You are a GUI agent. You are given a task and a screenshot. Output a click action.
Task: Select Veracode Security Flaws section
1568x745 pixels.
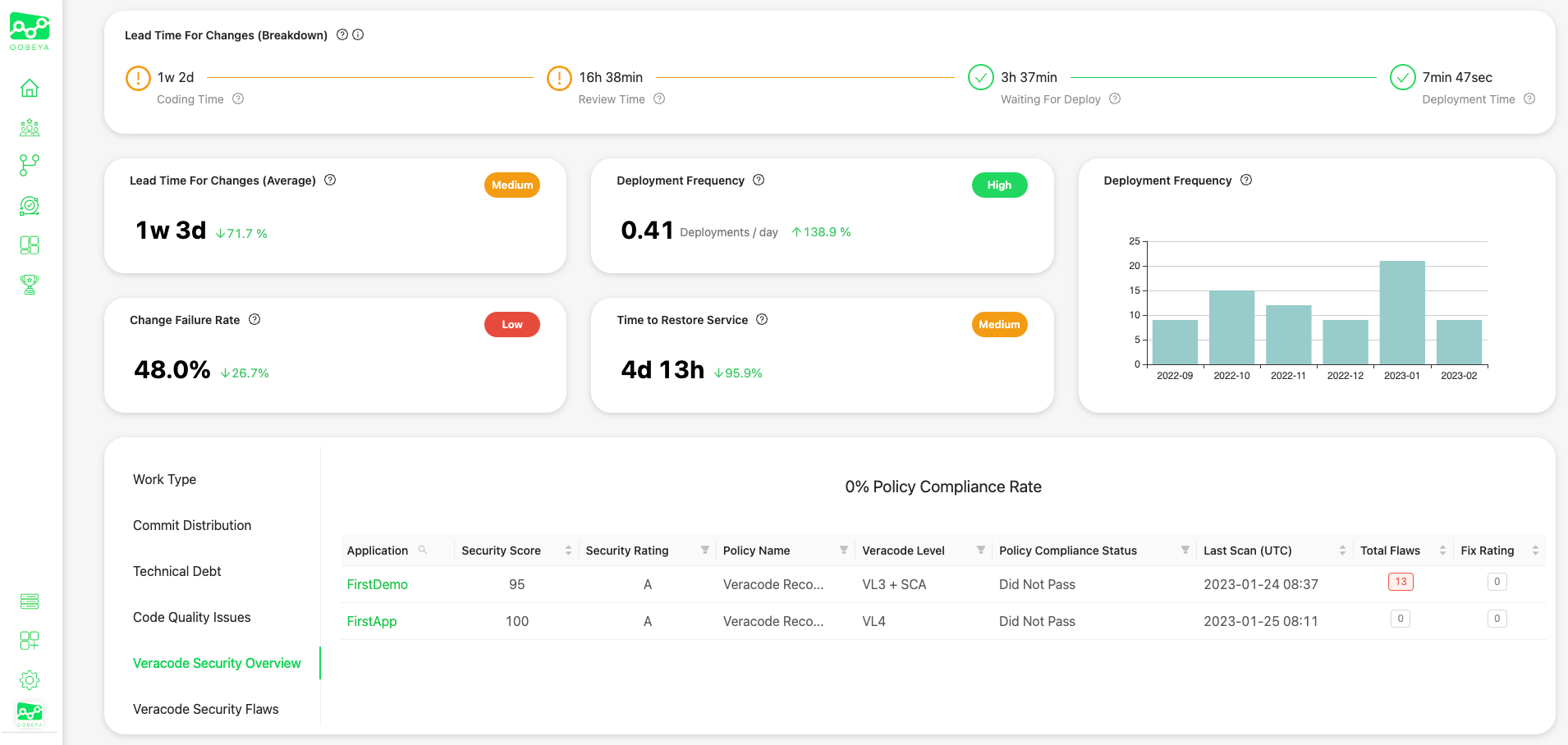pyautogui.click(x=206, y=709)
